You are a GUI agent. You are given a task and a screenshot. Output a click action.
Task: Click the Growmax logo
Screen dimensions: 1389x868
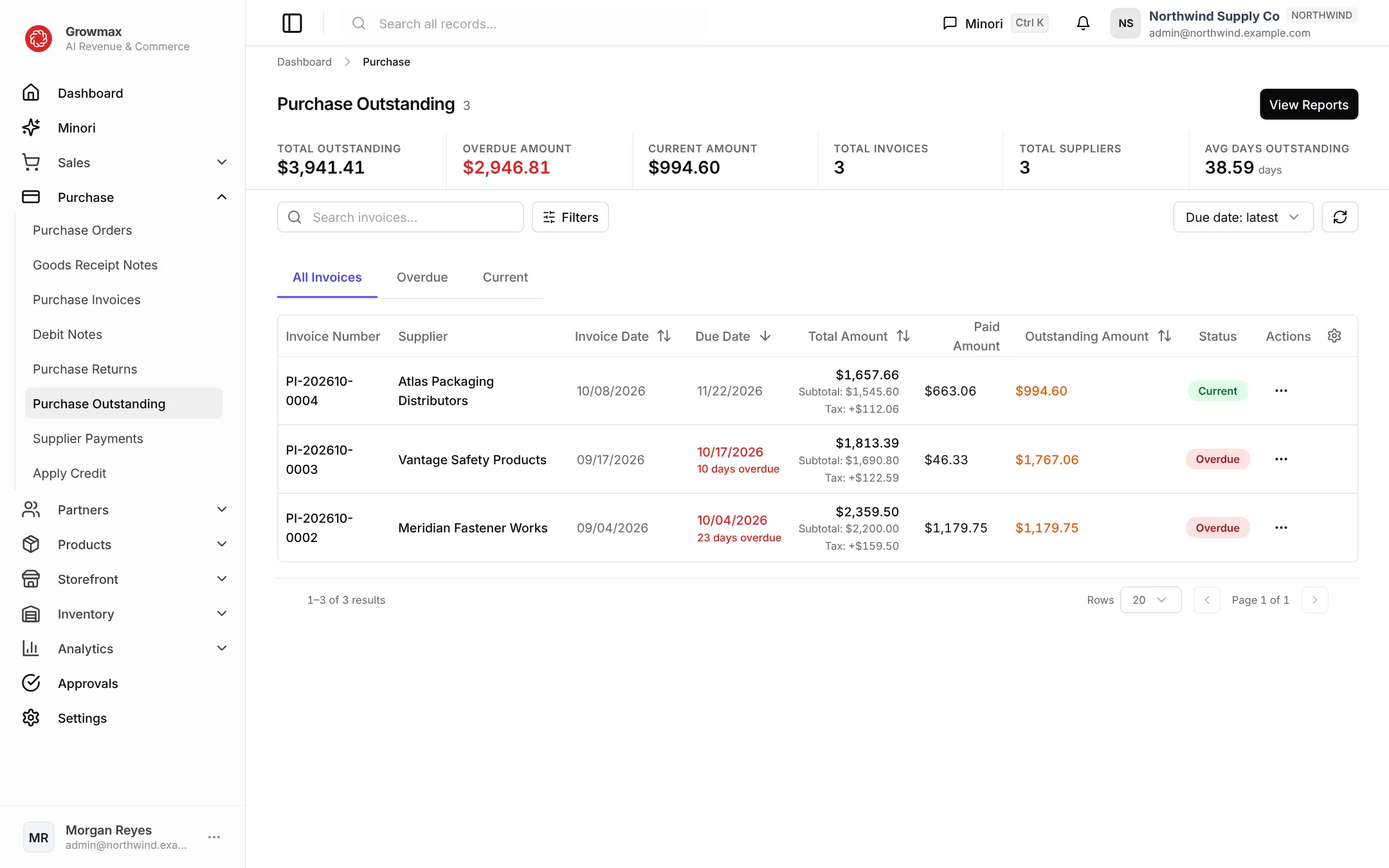click(x=39, y=39)
